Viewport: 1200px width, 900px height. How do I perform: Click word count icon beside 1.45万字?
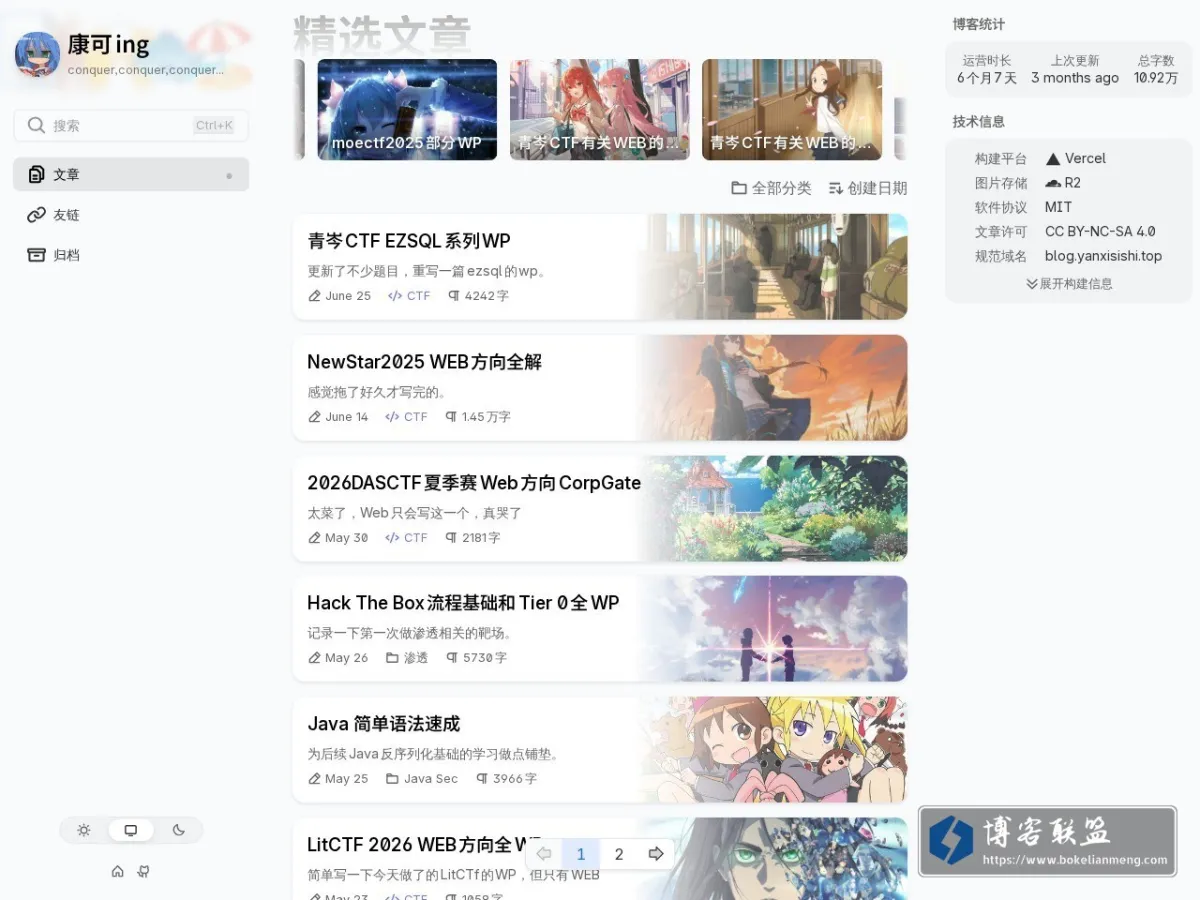451,417
